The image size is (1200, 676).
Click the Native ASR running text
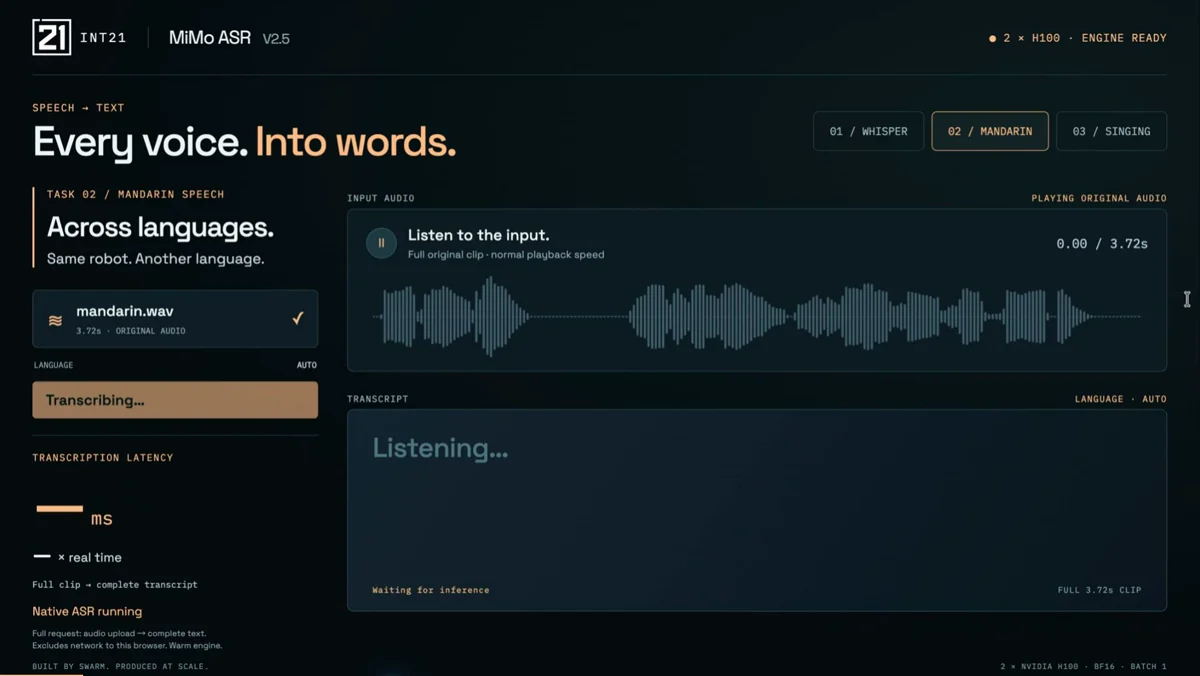click(87, 611)
